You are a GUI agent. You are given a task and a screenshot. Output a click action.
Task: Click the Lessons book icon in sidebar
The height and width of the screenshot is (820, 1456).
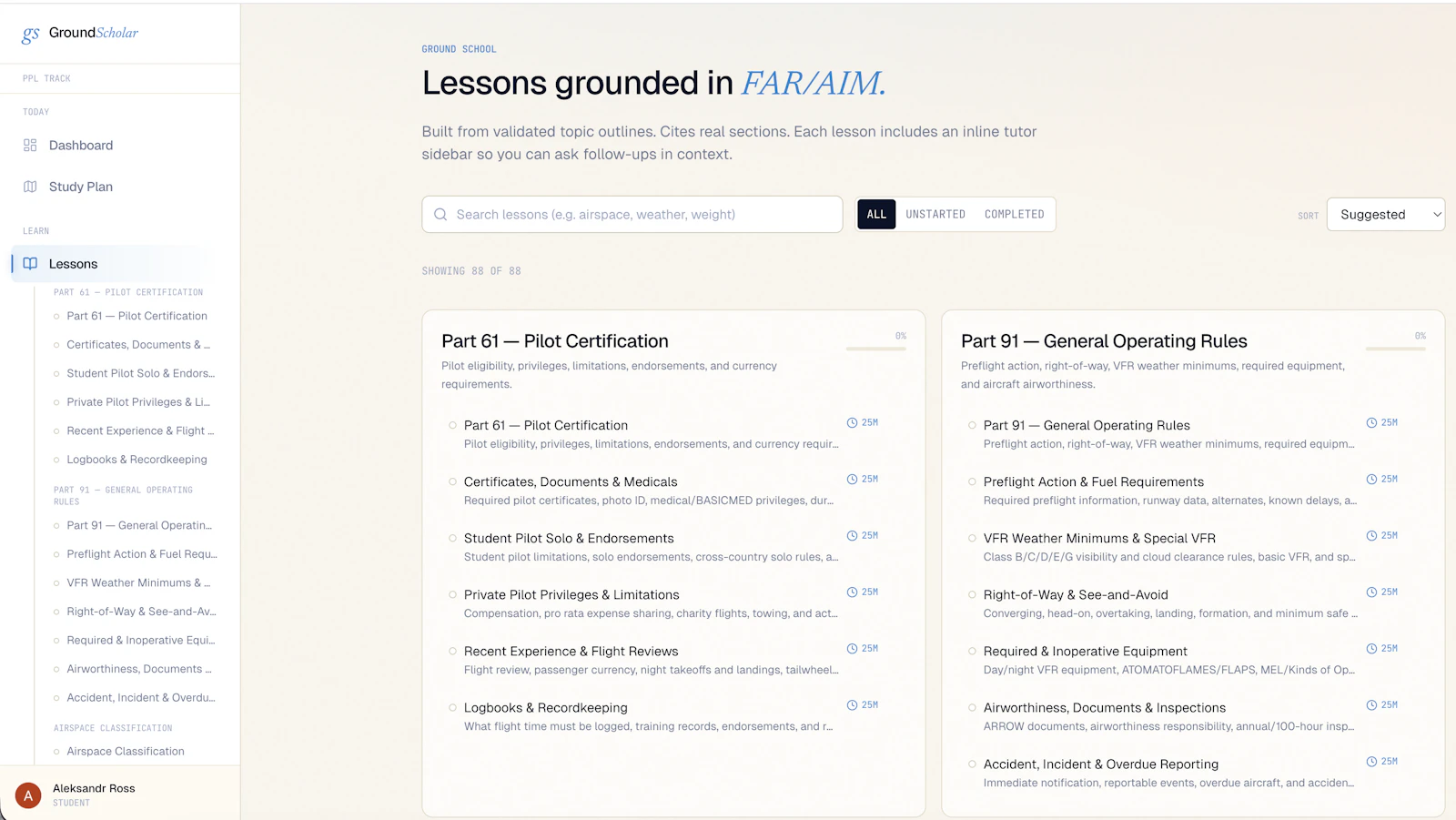(30, 264)
